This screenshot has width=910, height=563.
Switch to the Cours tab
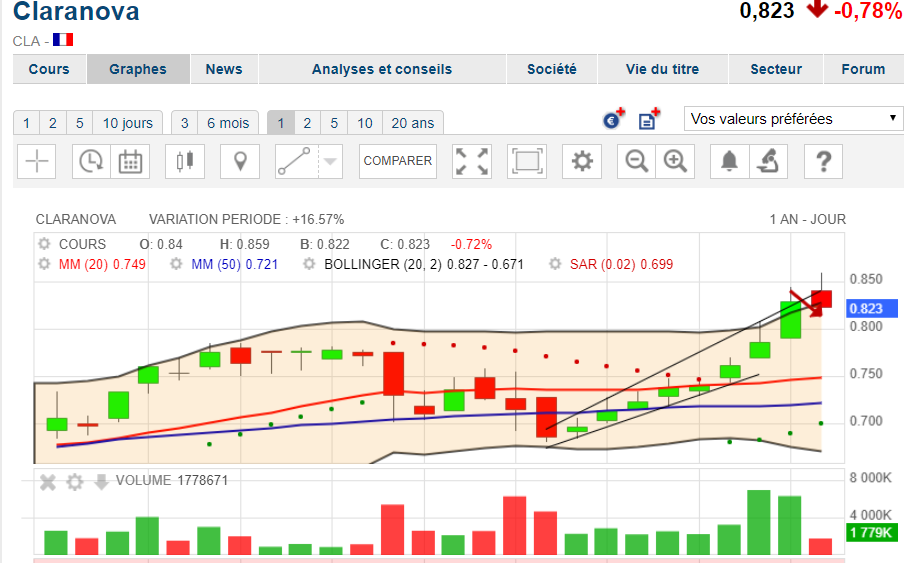pyautogui.click(x=49, y=69)
